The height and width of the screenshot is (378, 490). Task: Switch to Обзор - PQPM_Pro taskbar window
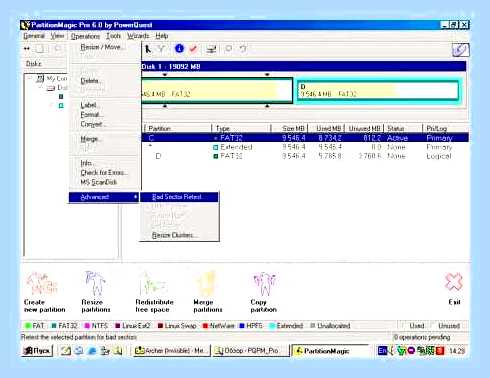[251, 351]
